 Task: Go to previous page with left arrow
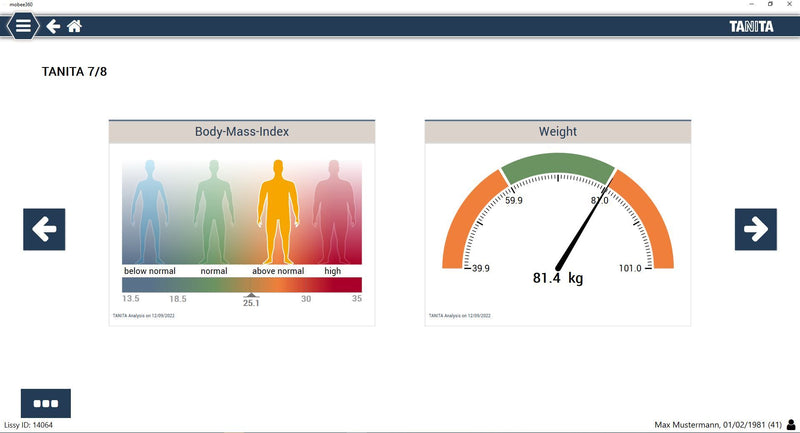tap(44, 229)
